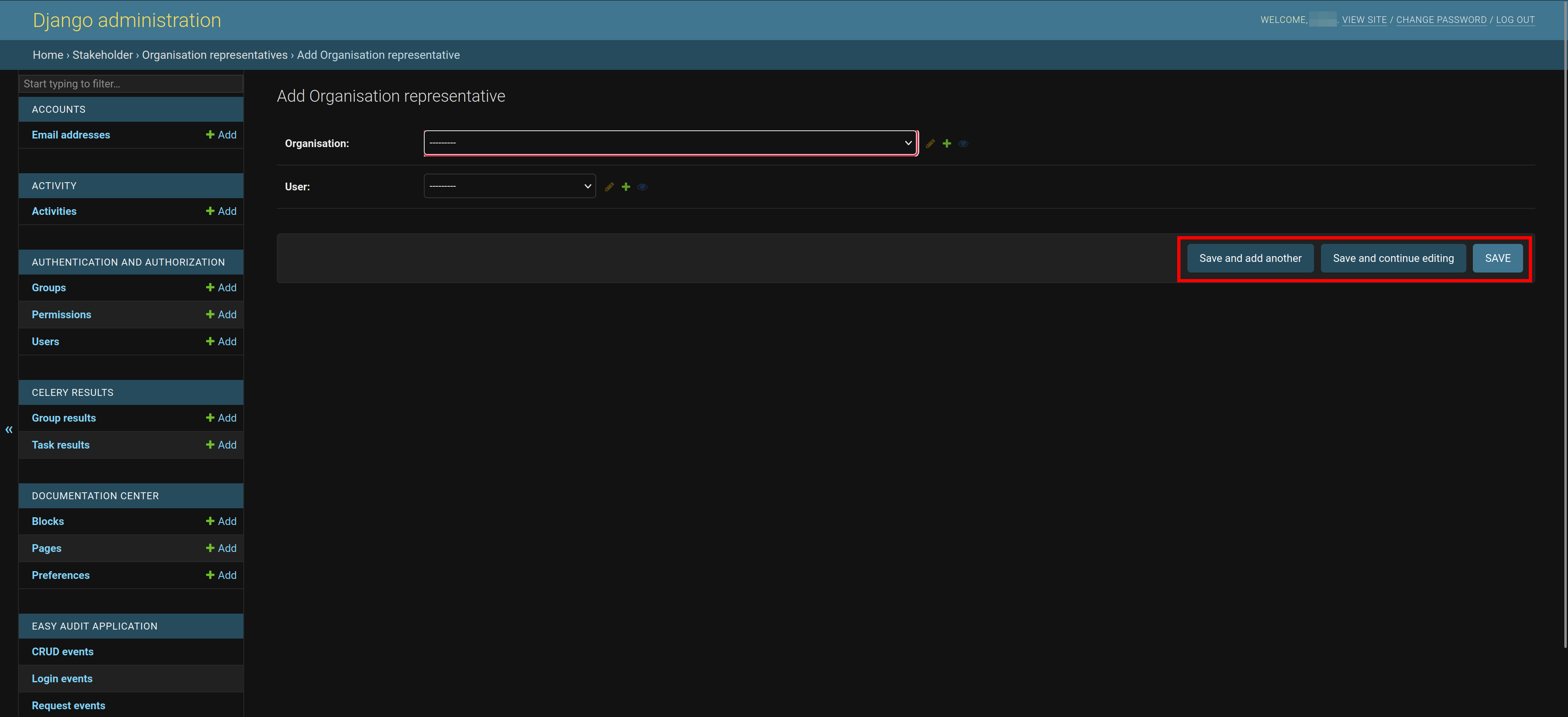
Task: Click the CRUD events menu item
Action: tap(63, 651)
